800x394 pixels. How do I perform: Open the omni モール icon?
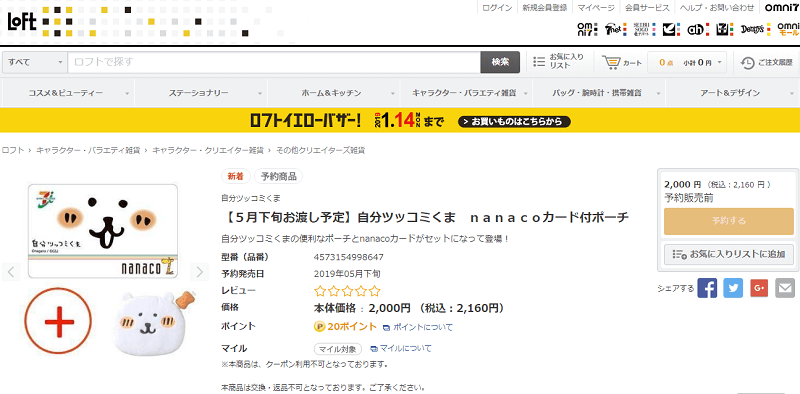[x=788, y=29]
